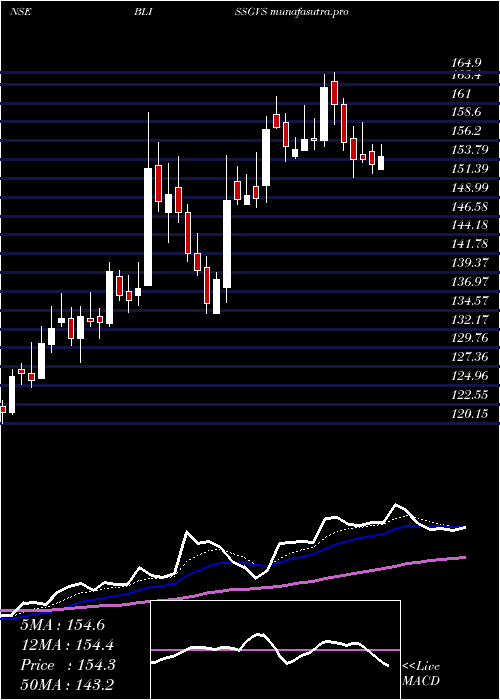Click the 50MA : 143.2 readout
This screenshot has width=500, height=700.
click(69, 684)
